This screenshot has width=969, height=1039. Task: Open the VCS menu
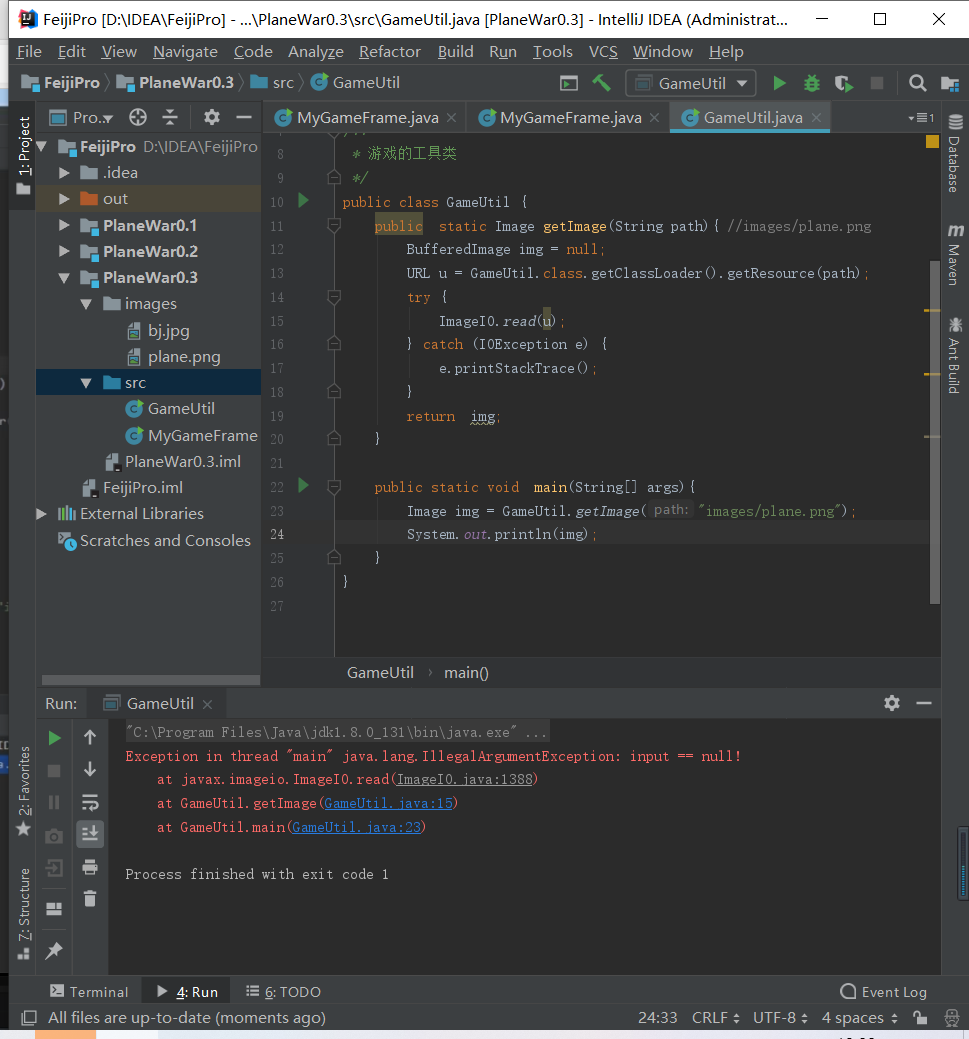click(x=603, y=52)
